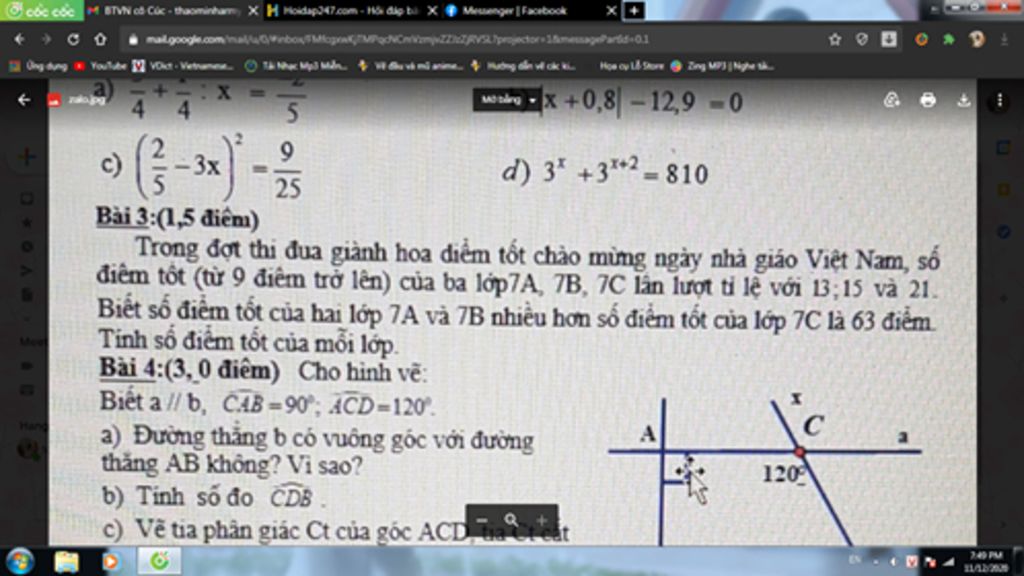Add the image to Google Drive
1024x576 pixels.
tap(891, 100)
